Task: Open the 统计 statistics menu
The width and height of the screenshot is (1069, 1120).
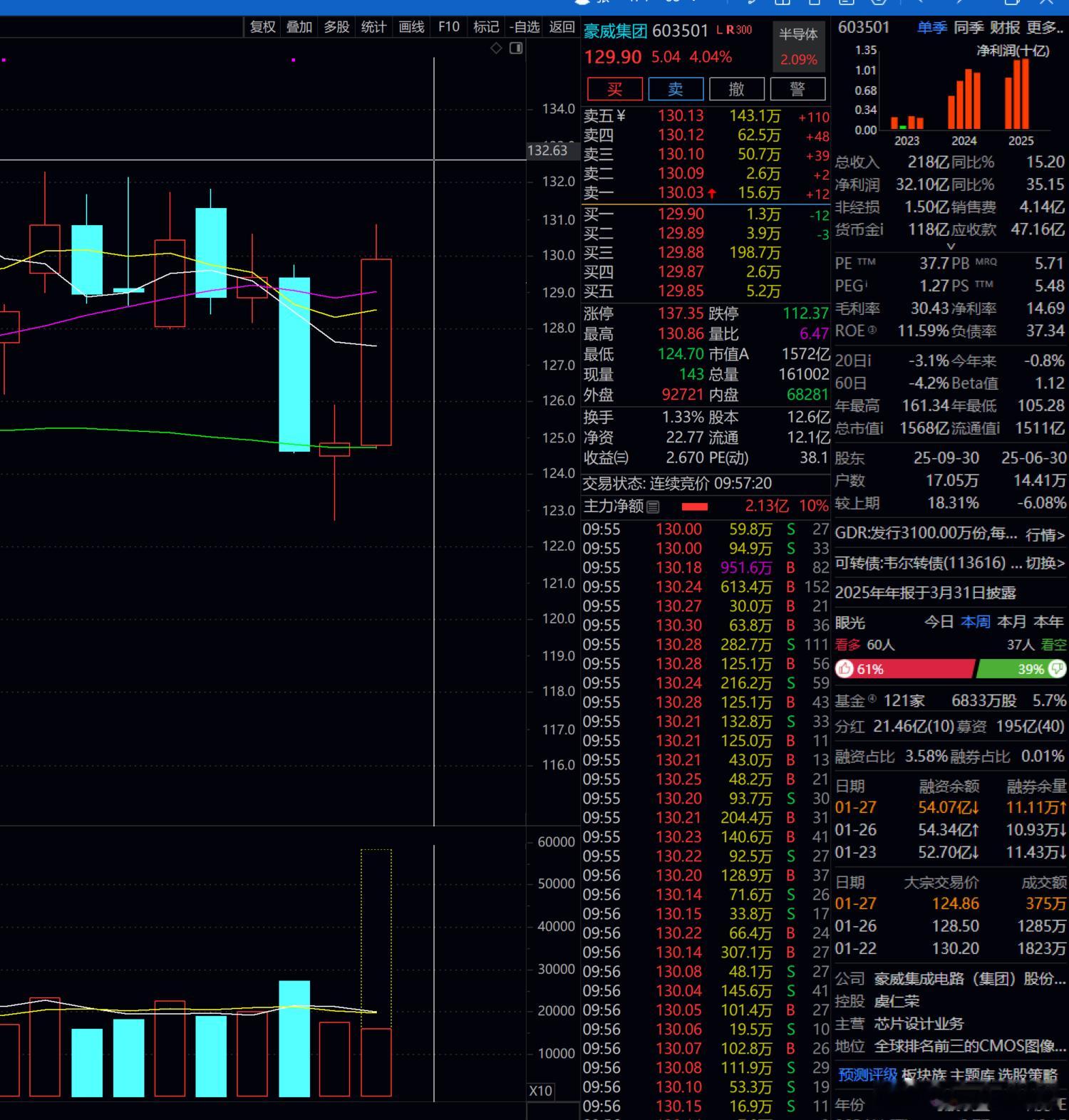Action: click(x=373, y=27)
